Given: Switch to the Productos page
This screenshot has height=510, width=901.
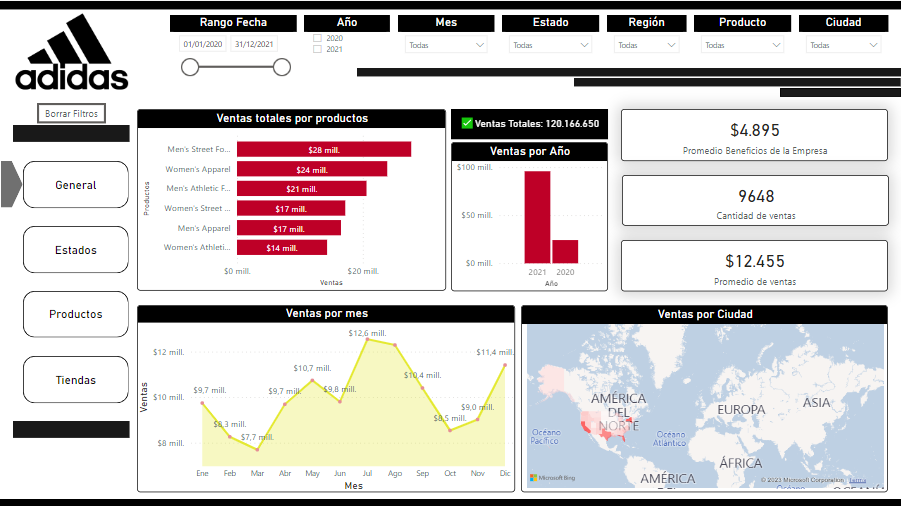Looking at the screenshot, I should pyautogui.click(x=76, y=314).
